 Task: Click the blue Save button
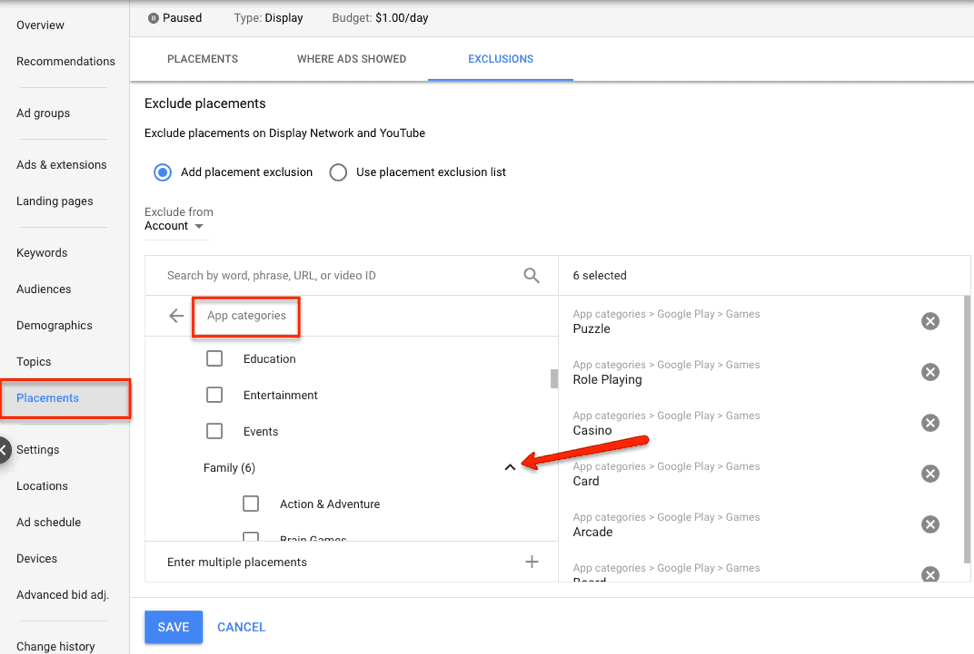tap(174, 627)
